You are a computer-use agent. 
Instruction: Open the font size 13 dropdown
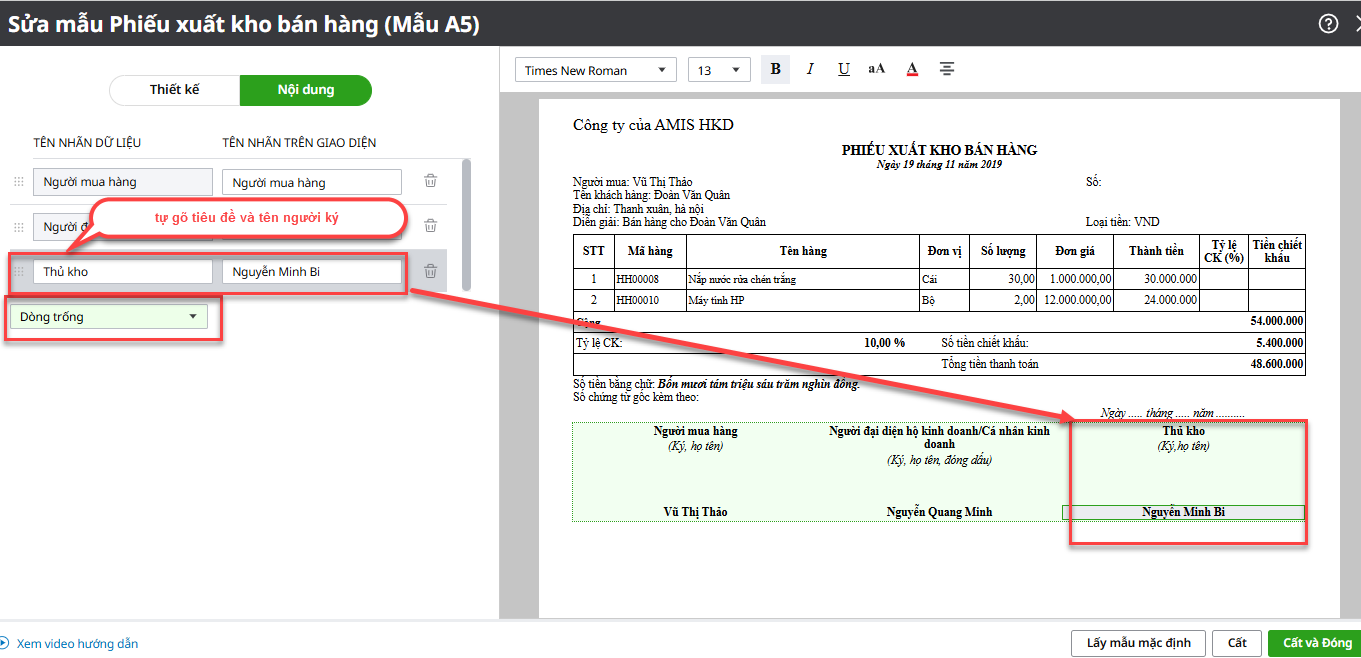[x=718, y=70]
